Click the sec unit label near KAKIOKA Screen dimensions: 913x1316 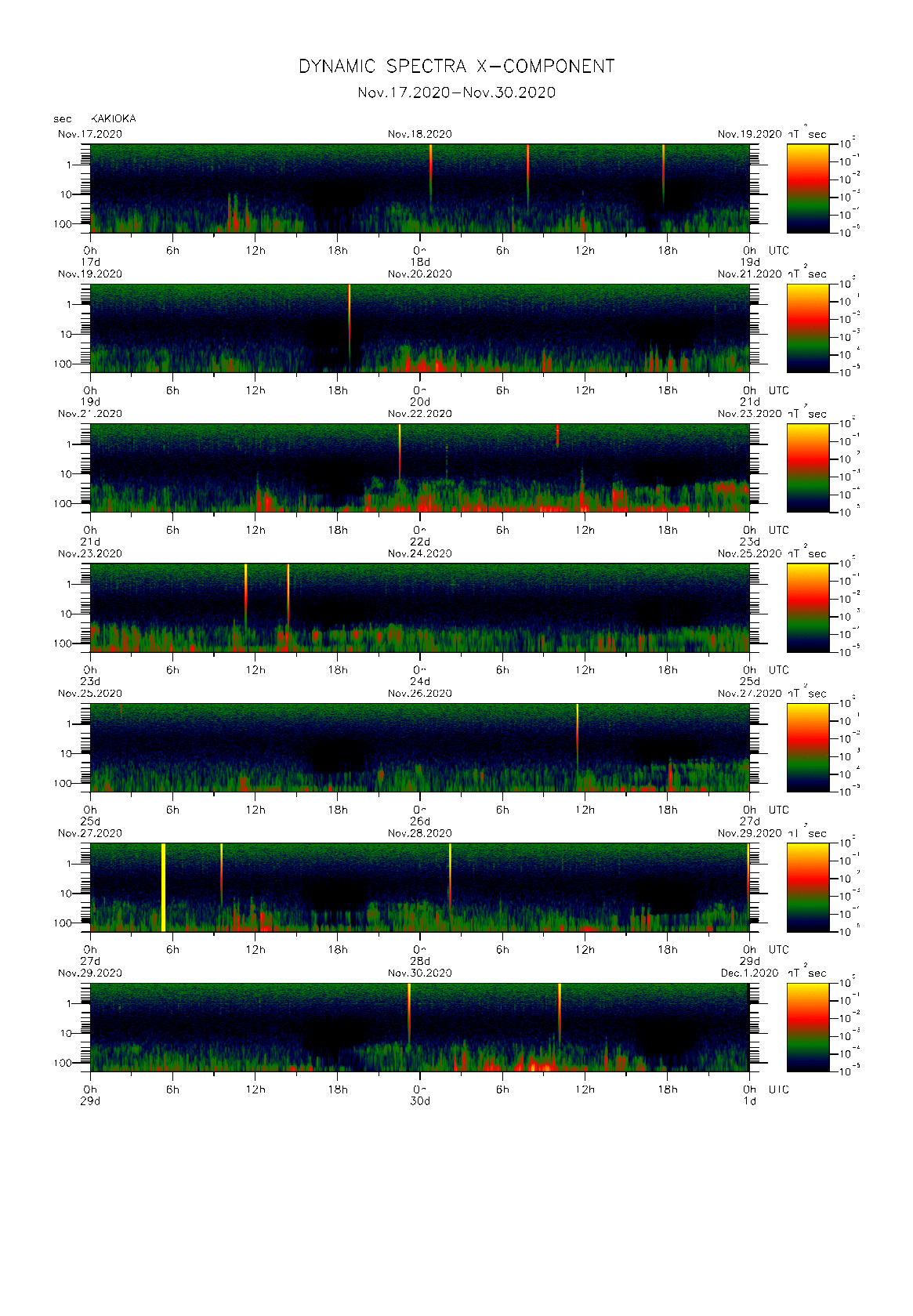(x=63, y=119)
